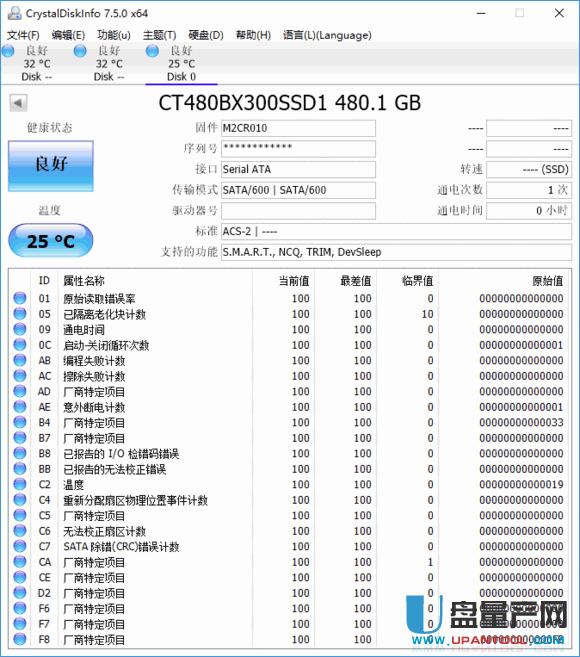Click status icon for attribute B4

(x=20, y=422)
